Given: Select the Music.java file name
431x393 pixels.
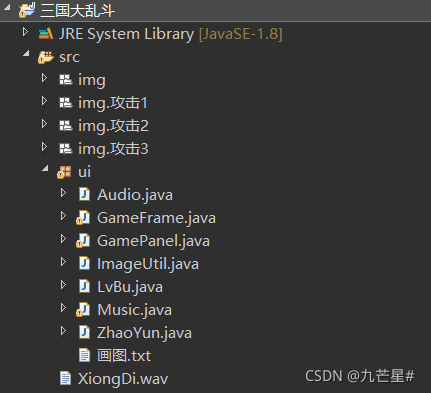Looking at the screenshot, I should point(135,310).
